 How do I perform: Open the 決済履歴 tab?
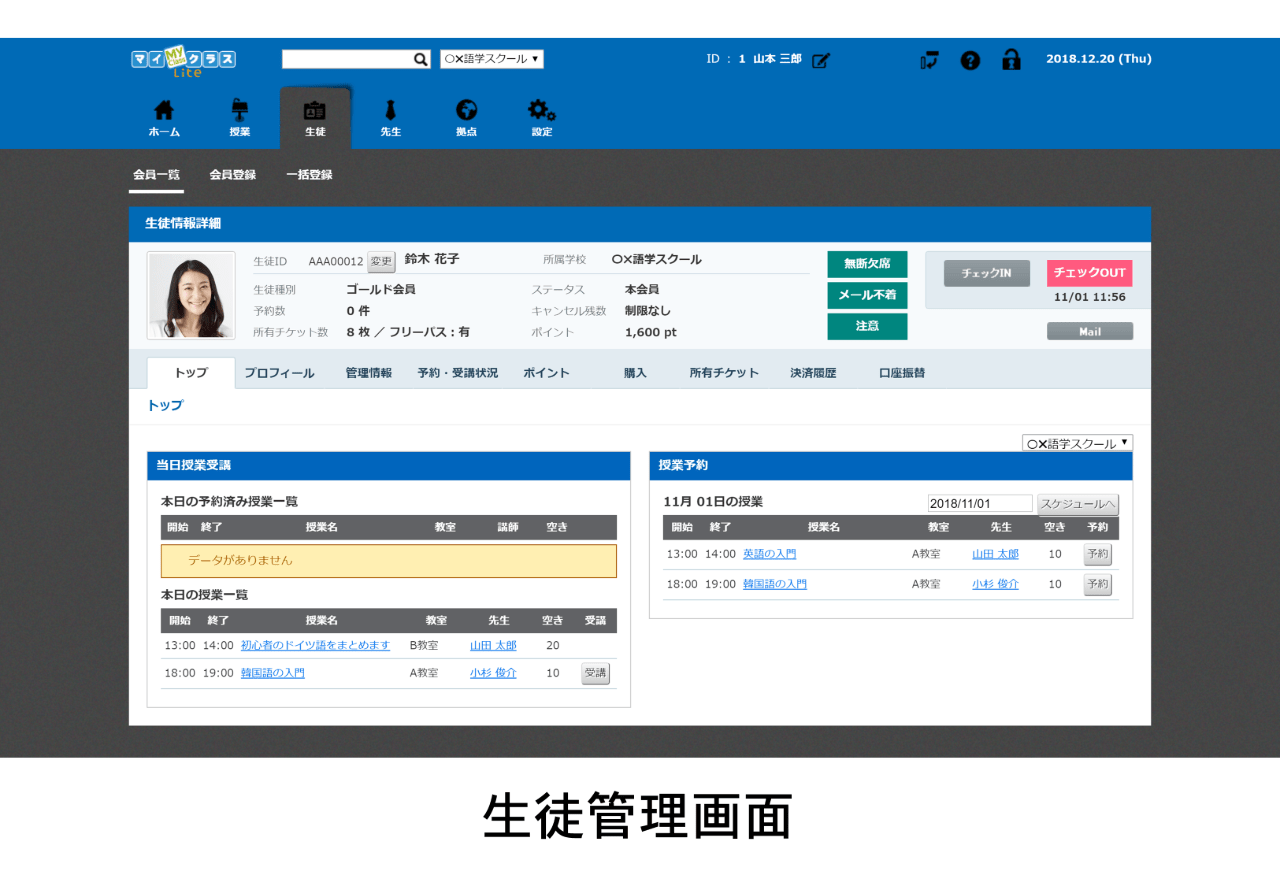[813, 373]
